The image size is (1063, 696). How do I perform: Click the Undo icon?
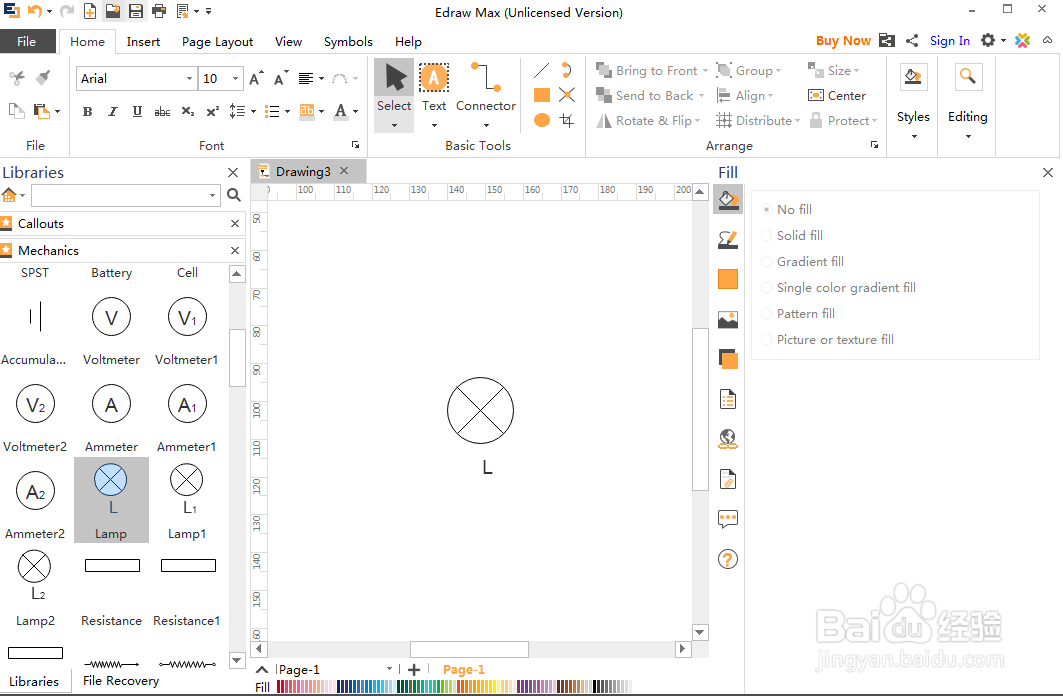coord(35,11)
